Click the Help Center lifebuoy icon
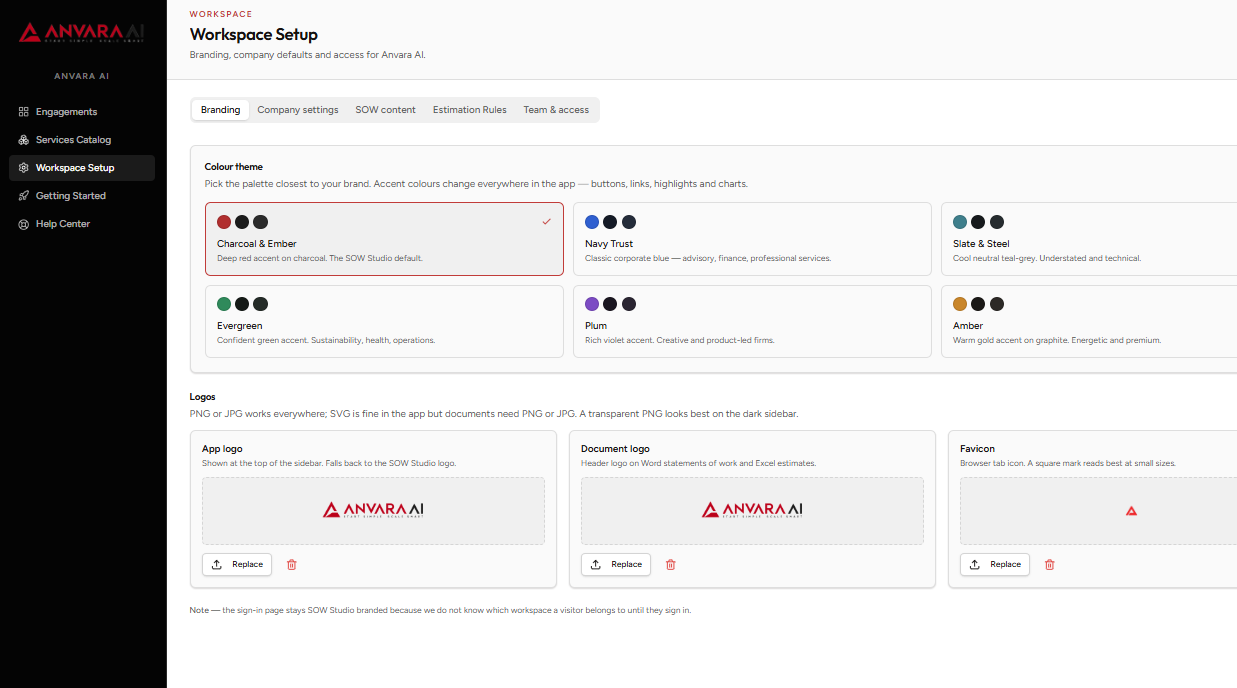The width and height of the screenshot is (1237, 688). pyautogui.click(x=24, y=224)
